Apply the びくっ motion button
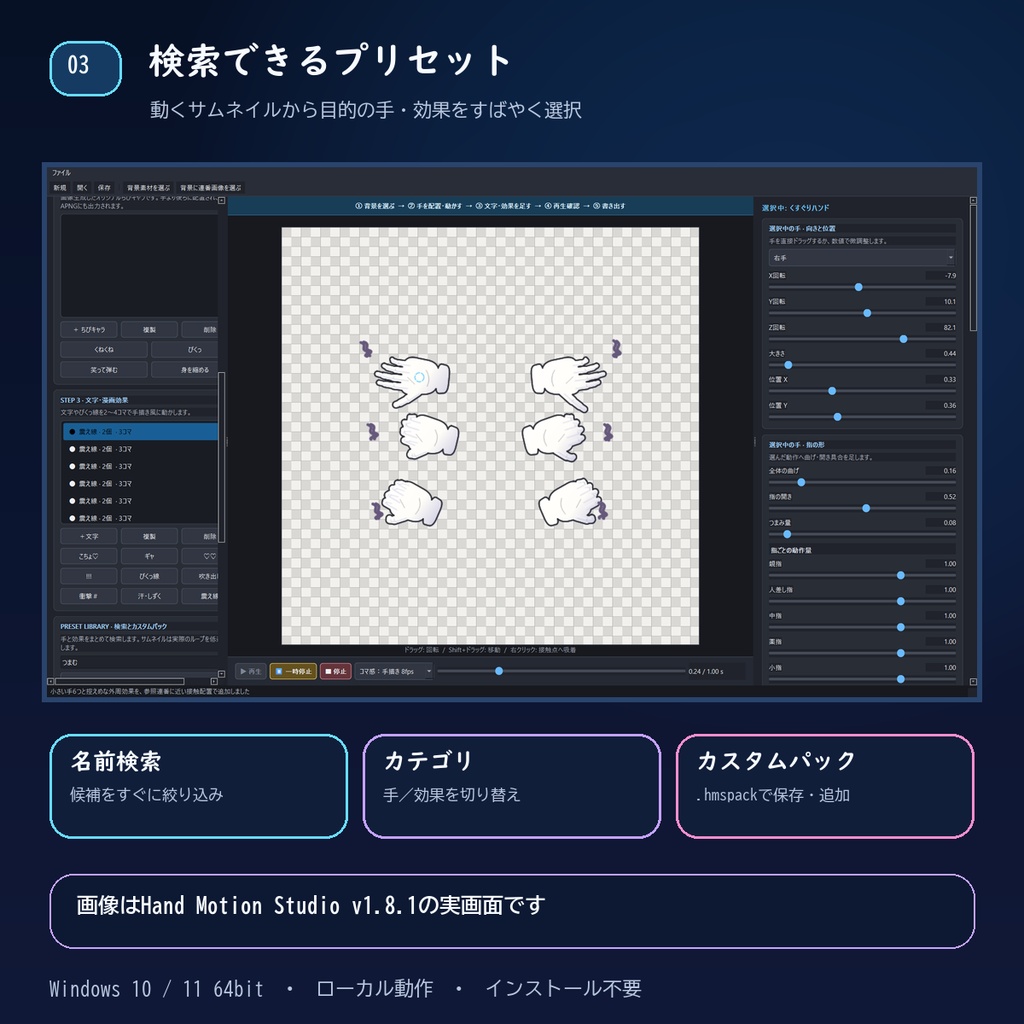The height and width of the screenshot is (1024, 1024). (x=185, y=349)
